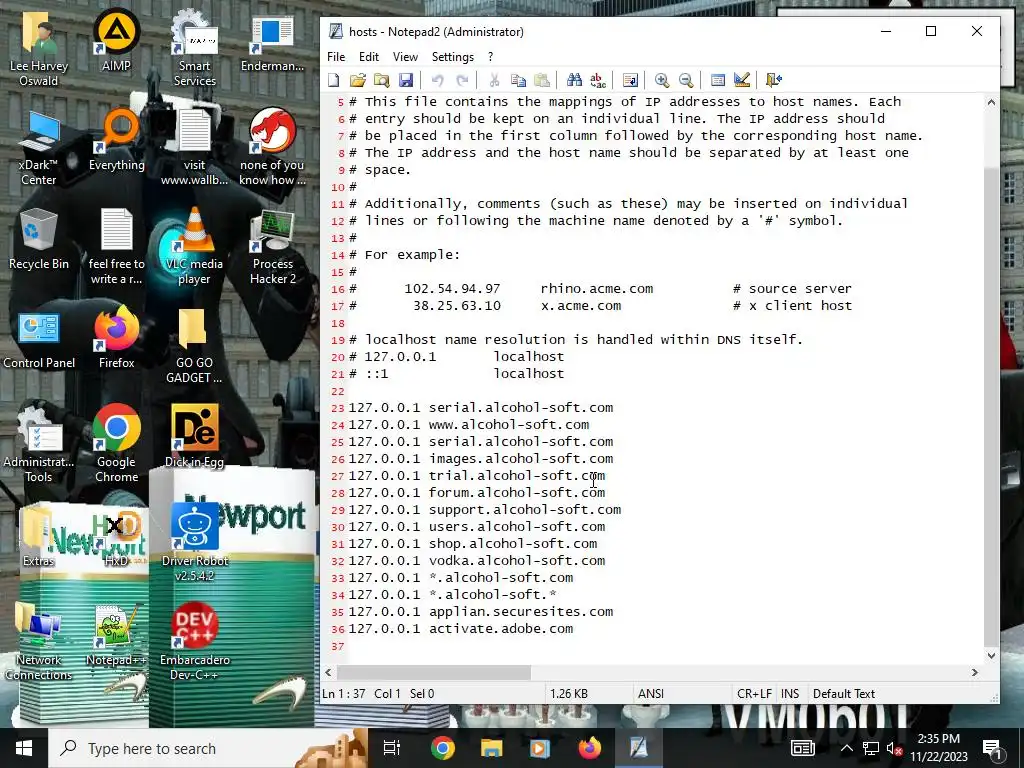
Task: Open the notification center icon
Action: (992, 748)
